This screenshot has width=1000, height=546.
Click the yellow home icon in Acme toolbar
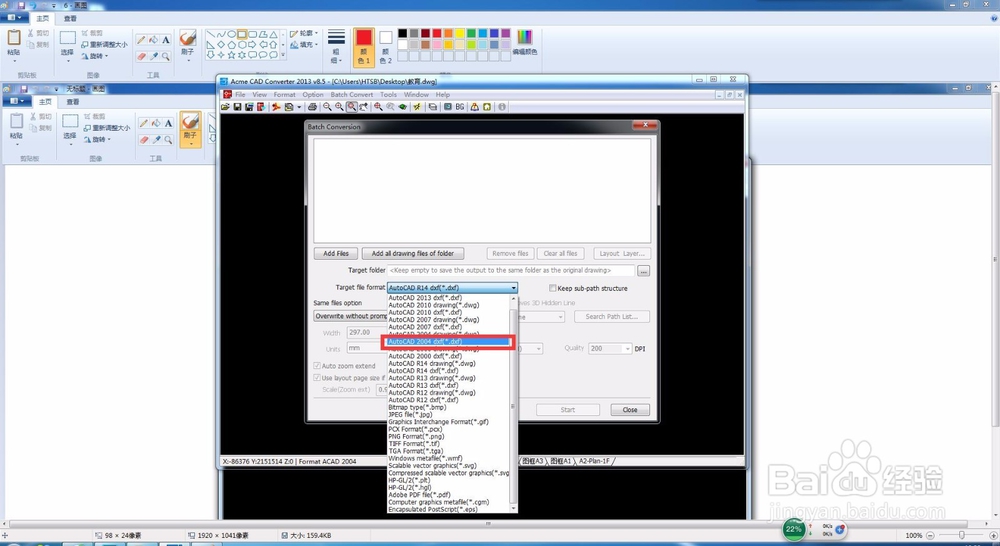tap(487, 107)
